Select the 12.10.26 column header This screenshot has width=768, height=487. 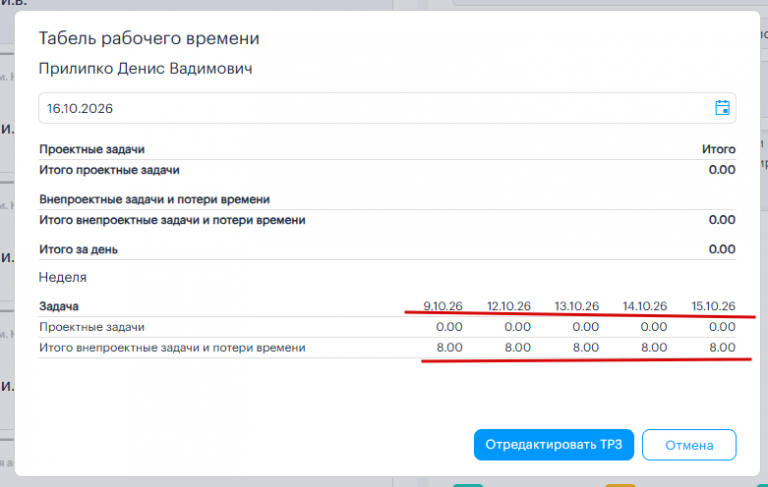[x=508, y=306]
